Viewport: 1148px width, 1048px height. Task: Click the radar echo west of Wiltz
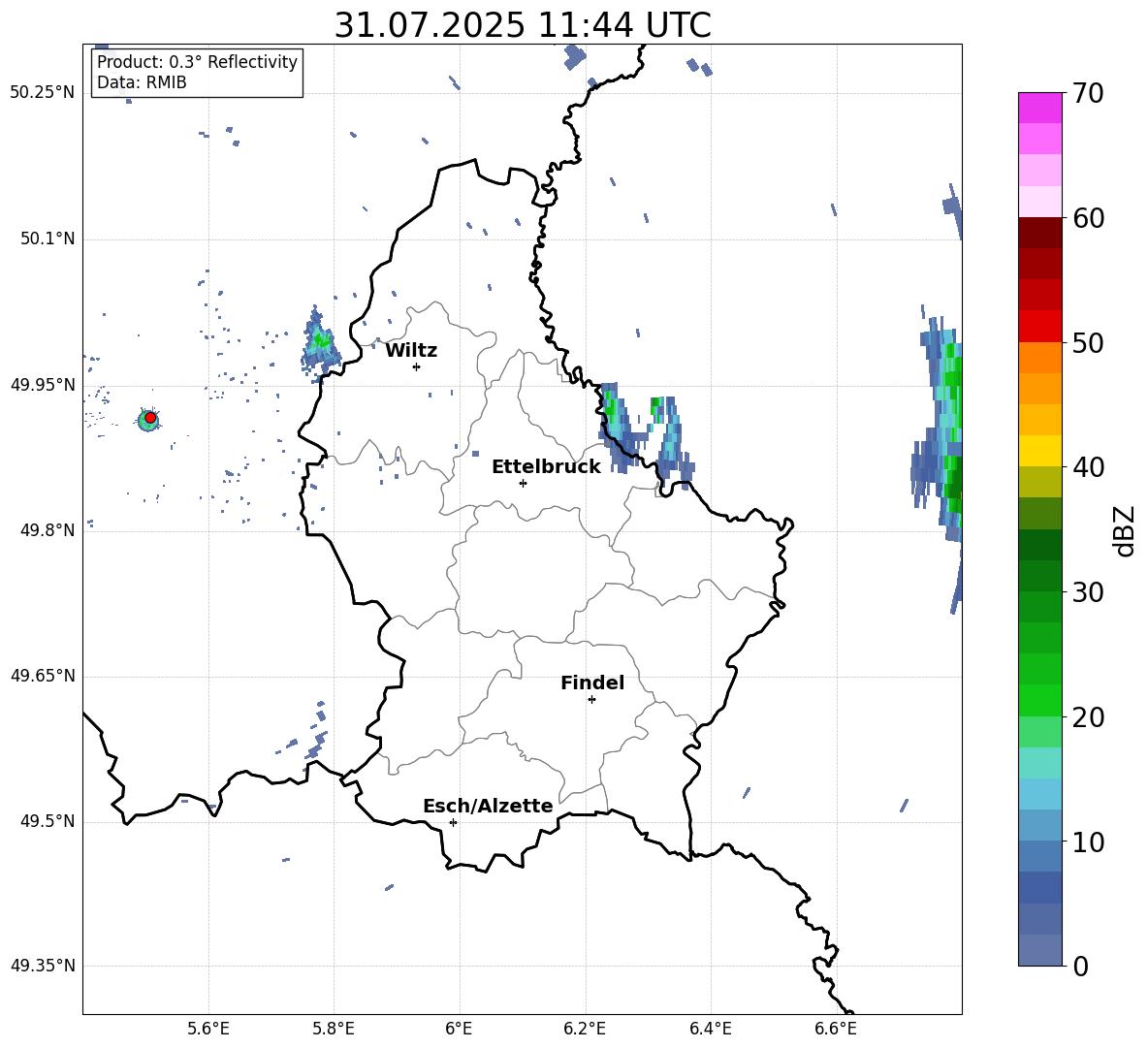(x=320, y=343)
